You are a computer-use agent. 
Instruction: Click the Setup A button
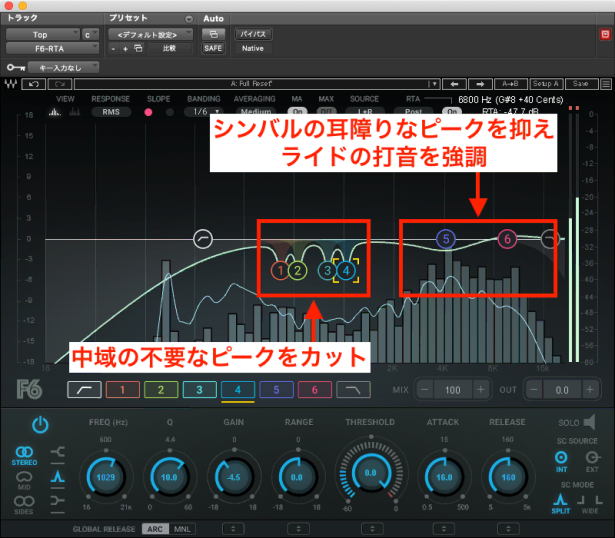click(x=546, y=84)
